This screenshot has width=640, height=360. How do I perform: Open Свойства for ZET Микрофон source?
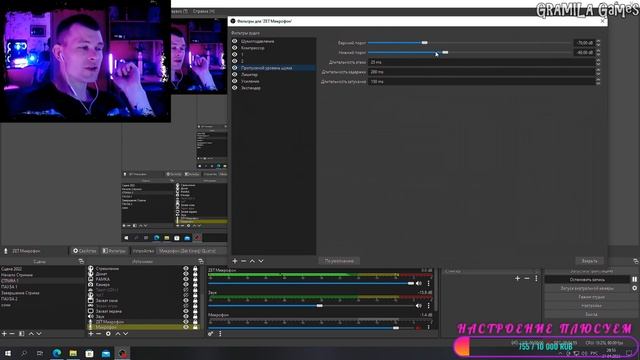[84, 251]
